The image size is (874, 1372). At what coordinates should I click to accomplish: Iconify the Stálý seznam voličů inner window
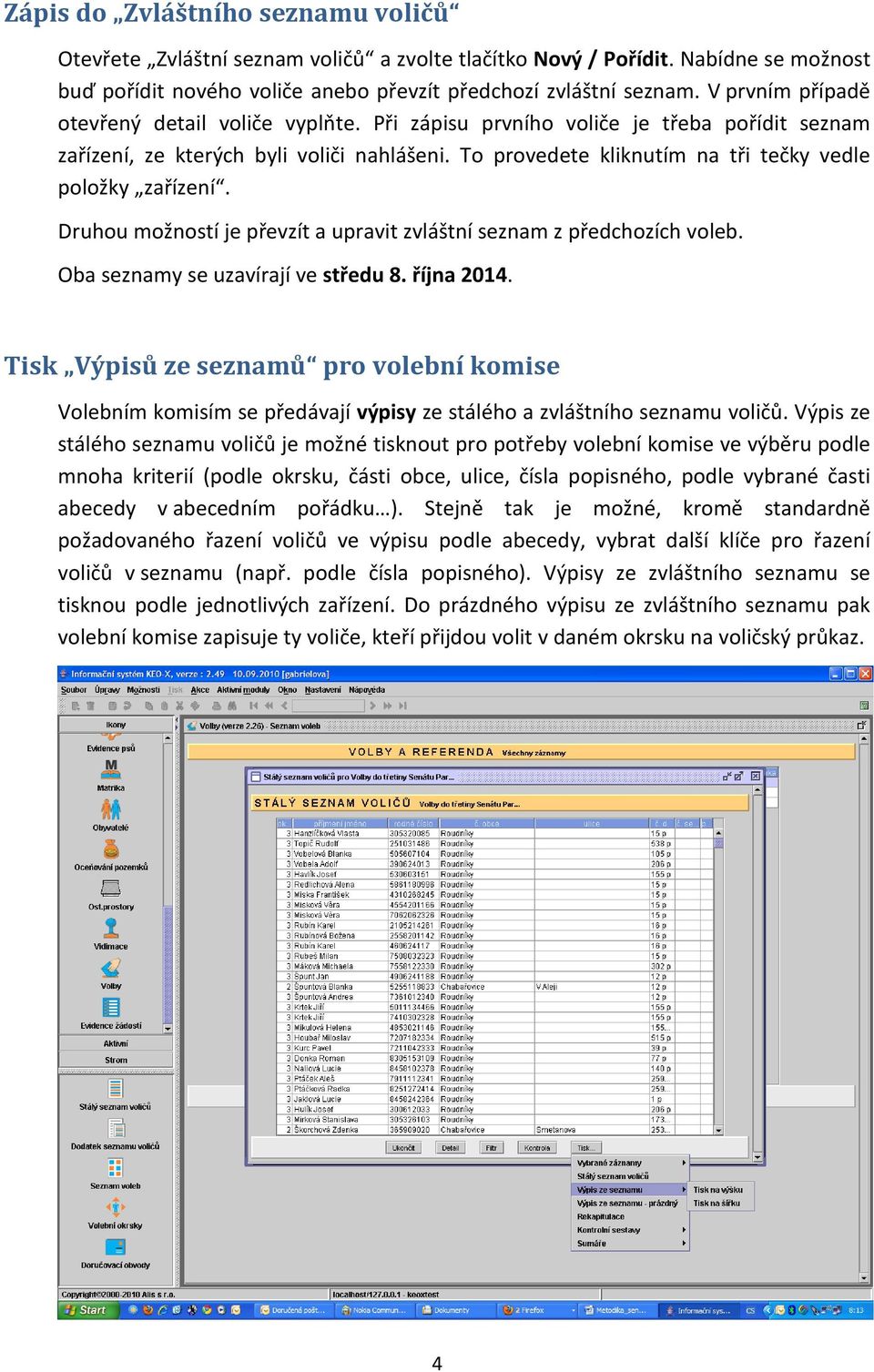point(728,777)
